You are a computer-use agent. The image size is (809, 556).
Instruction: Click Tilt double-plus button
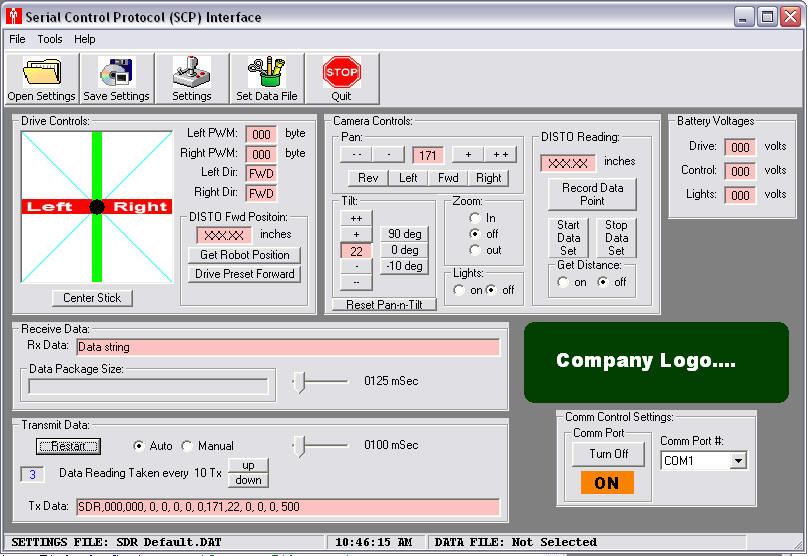pos(356,218)
